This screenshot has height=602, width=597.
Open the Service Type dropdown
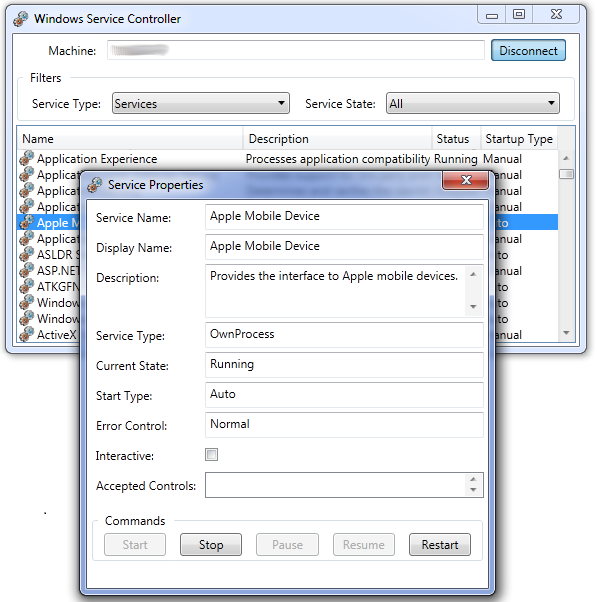200,103
